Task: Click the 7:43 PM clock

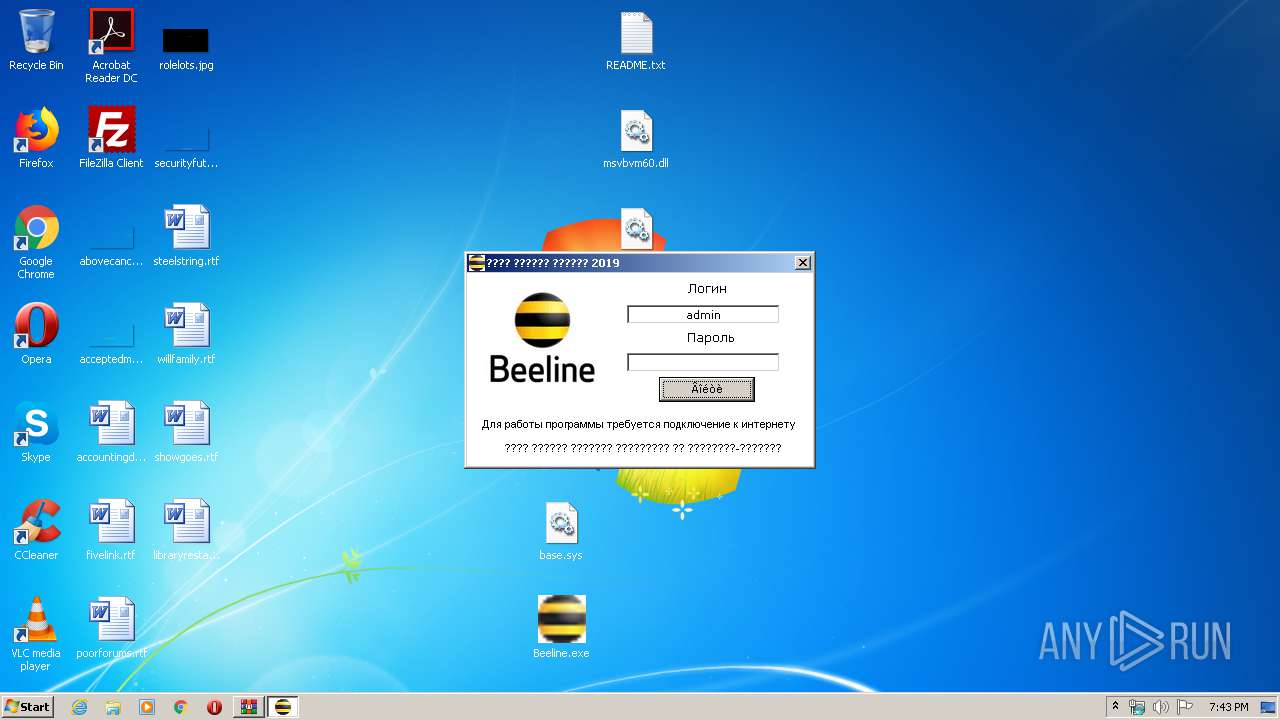Action: [1228, 707]
